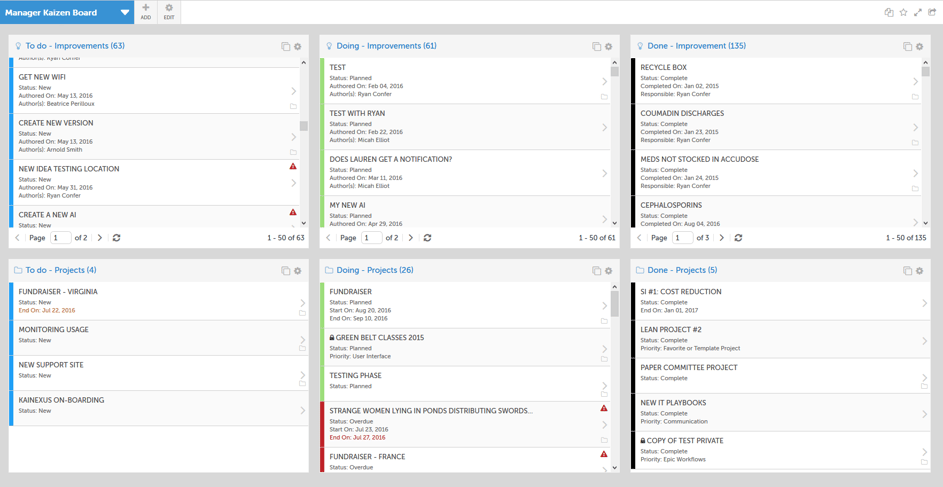Click the copy icon on Doing - Projects
Viewport: 943px width, 487px height.
pyautogui.click(x=597, y=271)
